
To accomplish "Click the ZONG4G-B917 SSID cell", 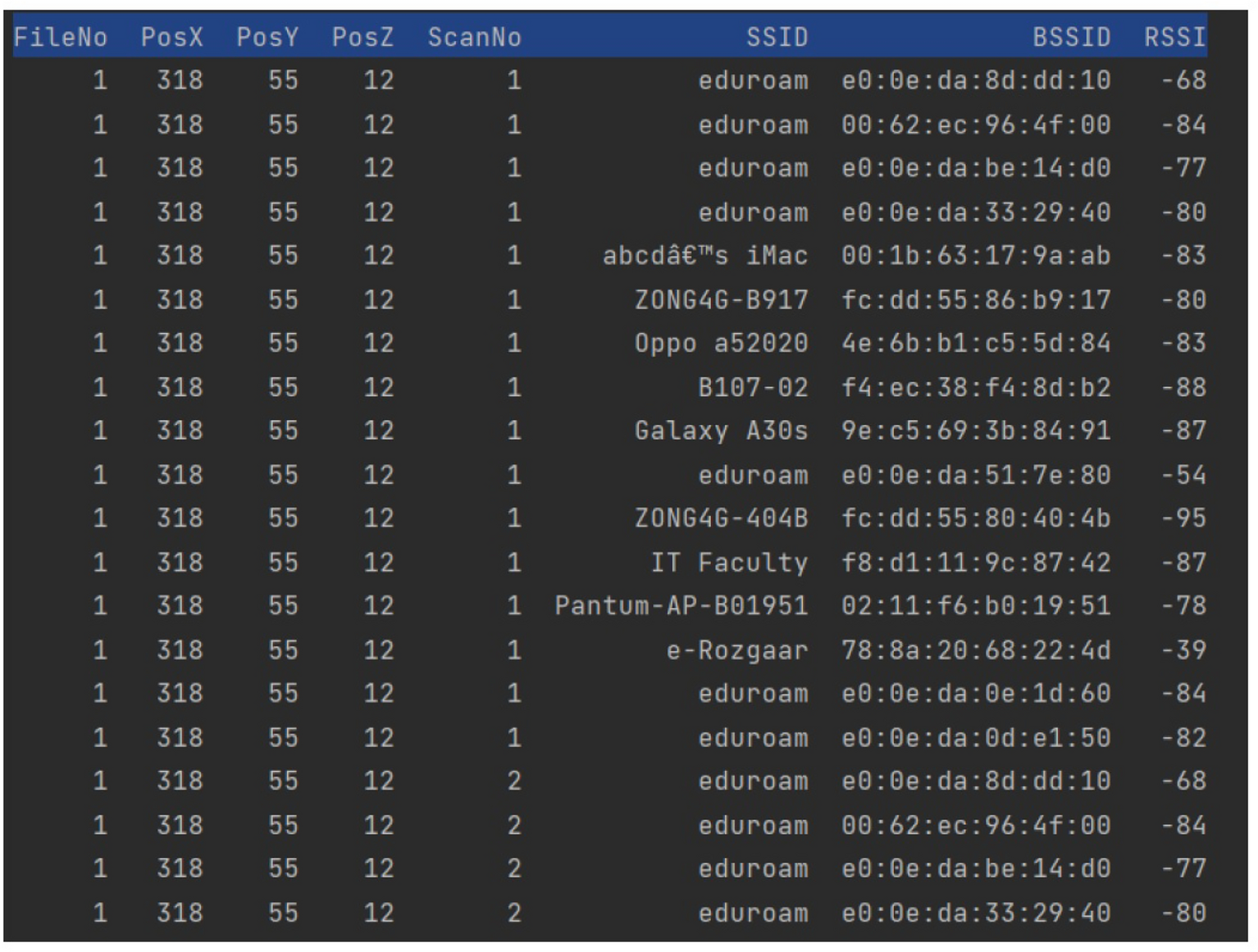I will 721,300.
